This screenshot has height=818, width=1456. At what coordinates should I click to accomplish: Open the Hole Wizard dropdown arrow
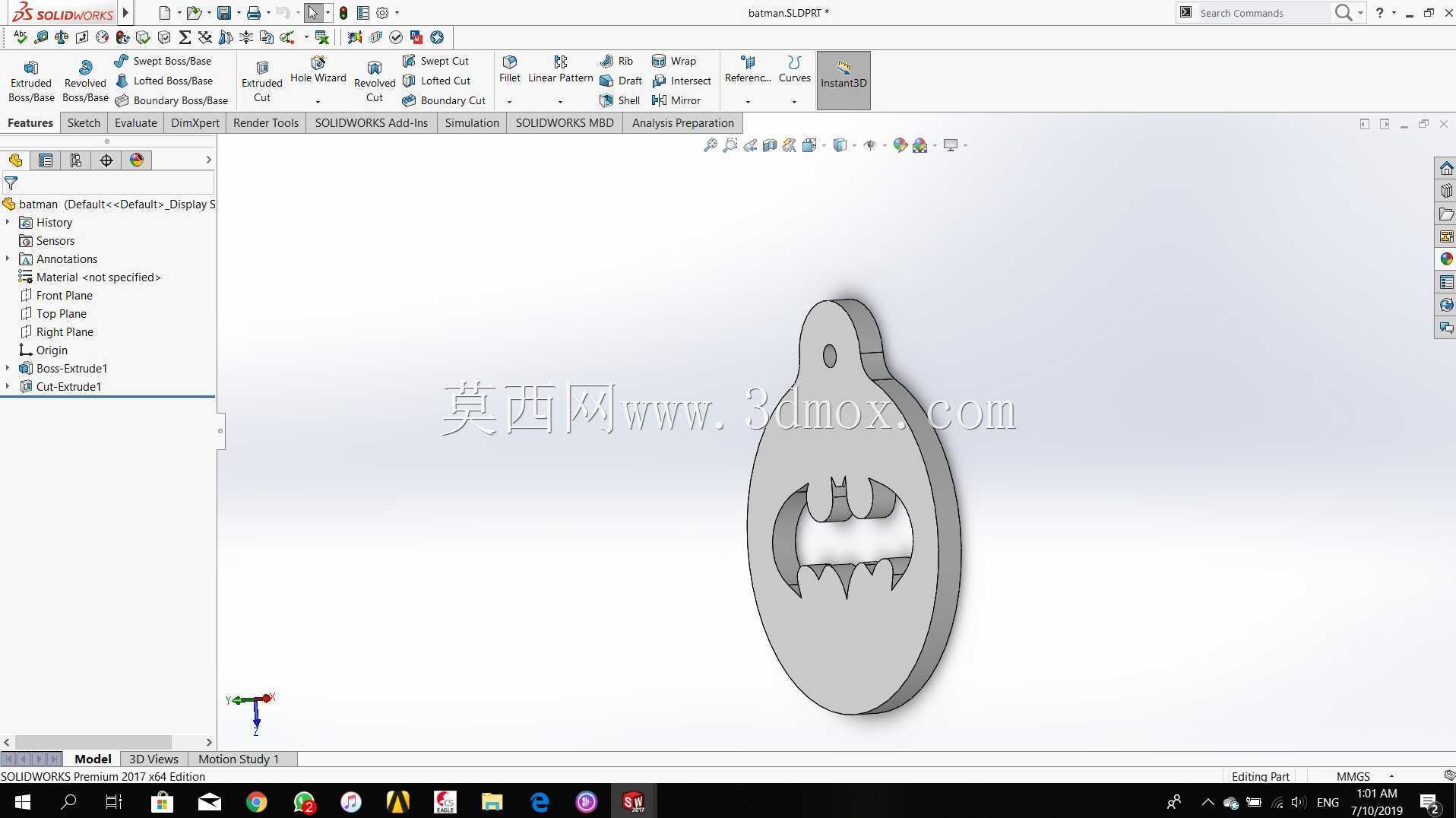[318, 101]
